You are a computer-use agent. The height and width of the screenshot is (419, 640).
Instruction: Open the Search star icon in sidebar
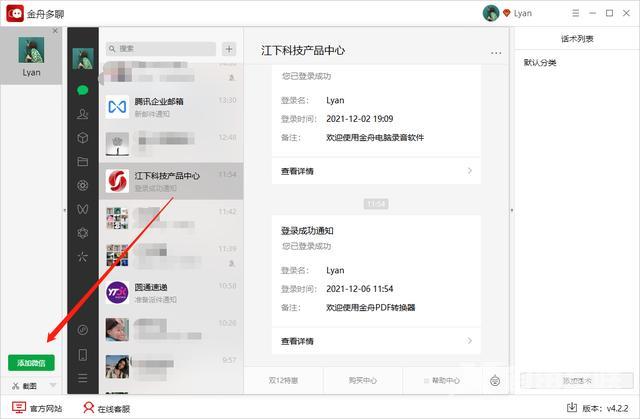(82, 257)
